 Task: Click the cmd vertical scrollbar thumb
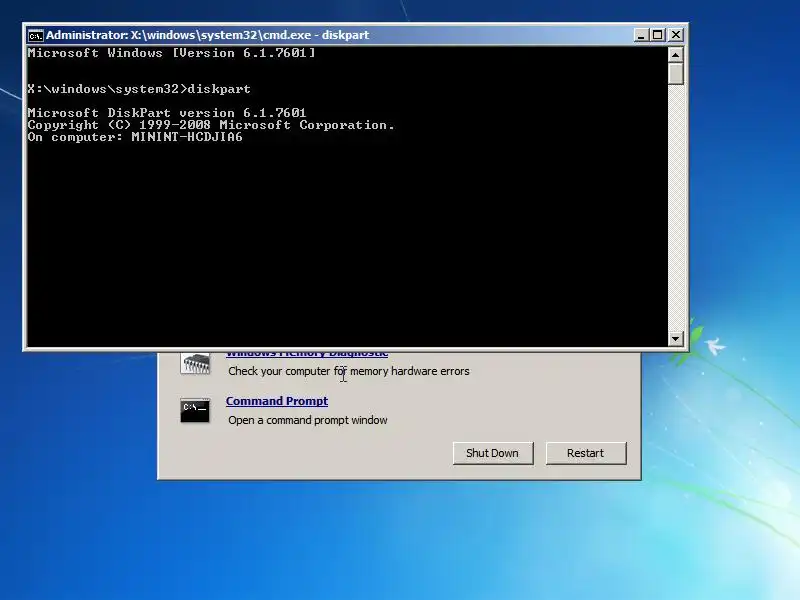[x=676, y=73]
